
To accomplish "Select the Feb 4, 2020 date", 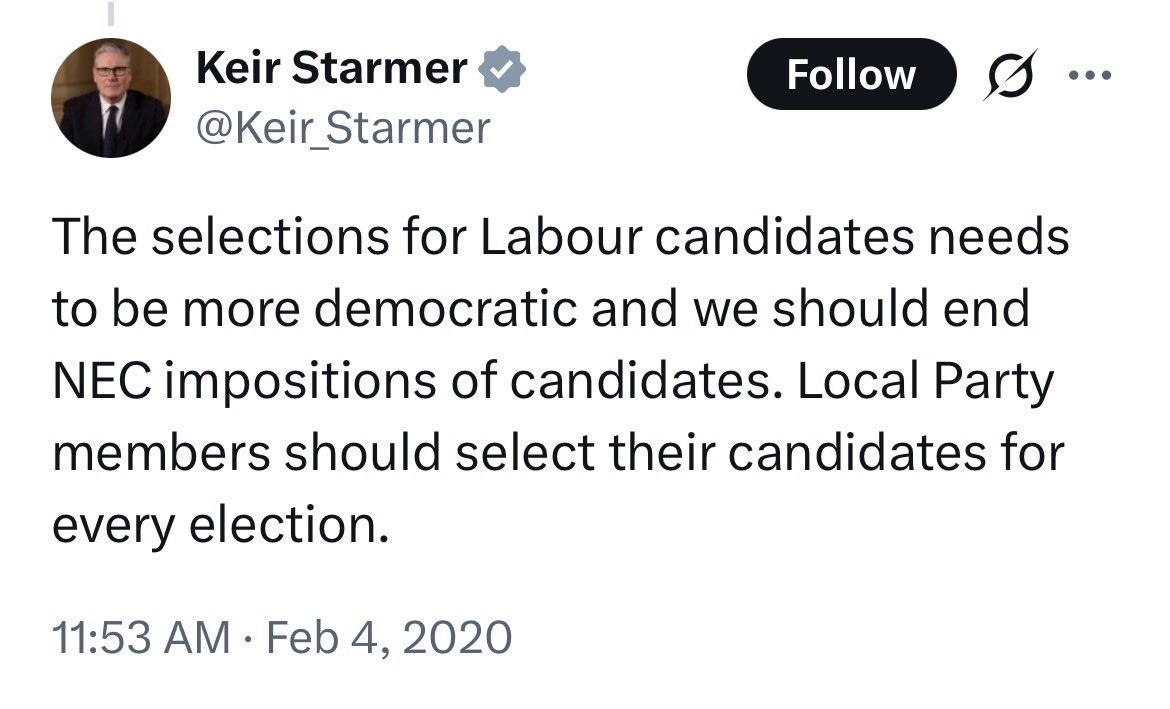I will 389,637.
